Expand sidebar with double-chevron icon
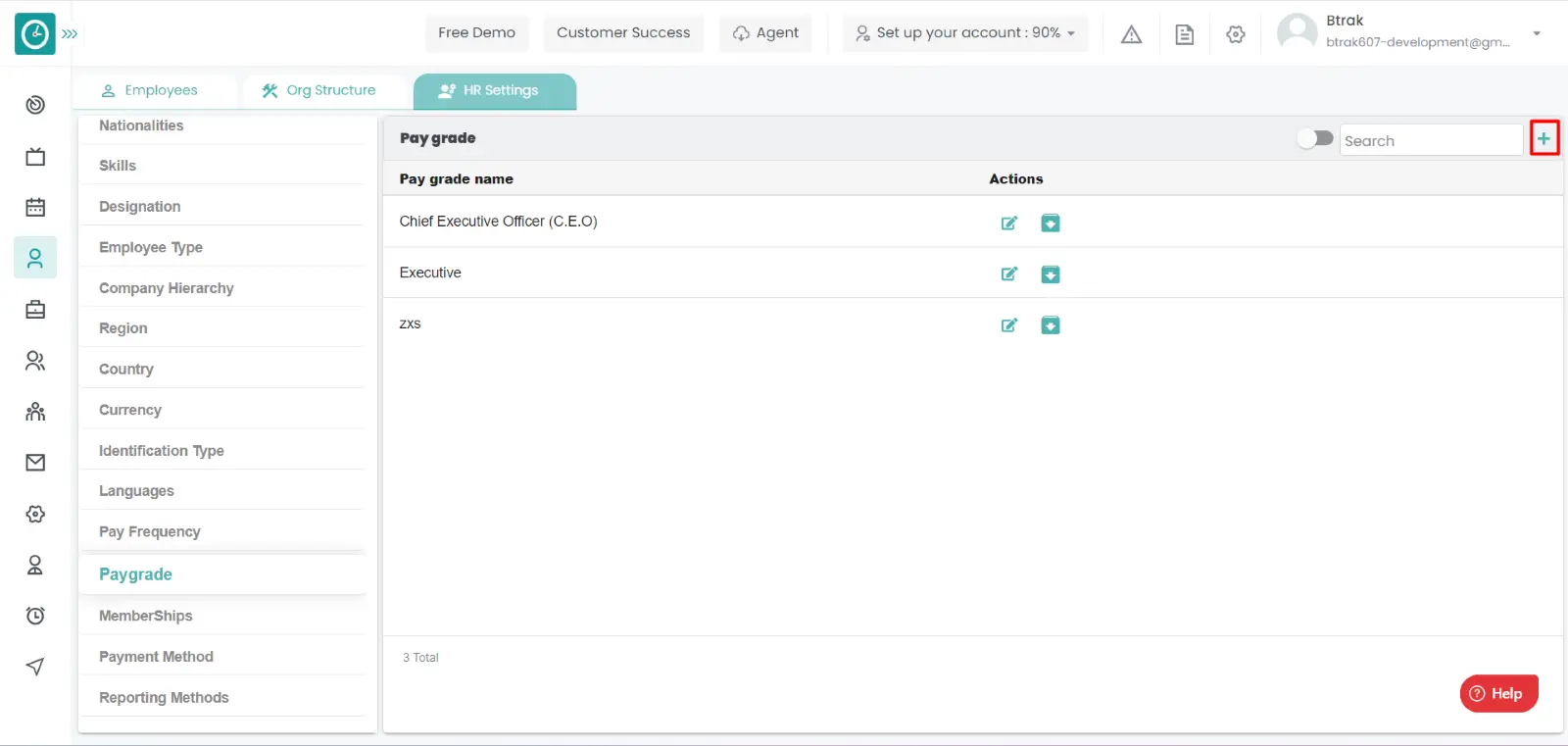The image size is (1568, 746). (70, 33)
